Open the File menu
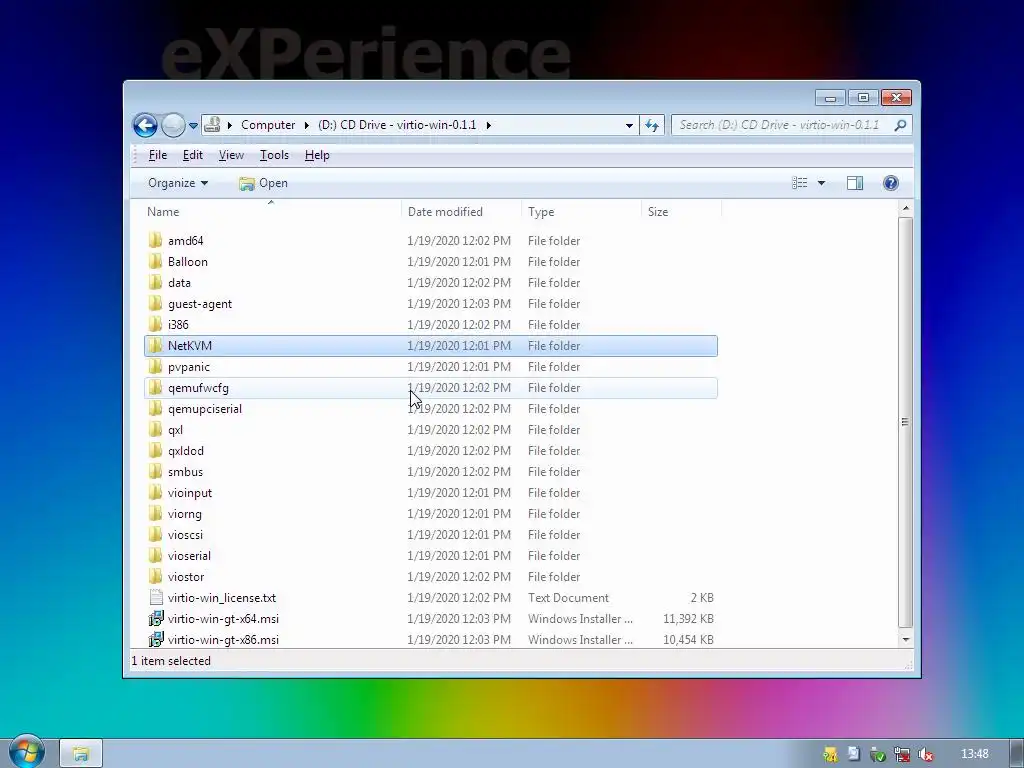 (x=157, y=155)
